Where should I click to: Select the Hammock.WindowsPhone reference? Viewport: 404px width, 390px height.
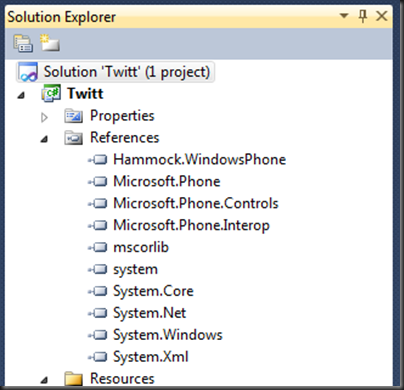[199, 160]
